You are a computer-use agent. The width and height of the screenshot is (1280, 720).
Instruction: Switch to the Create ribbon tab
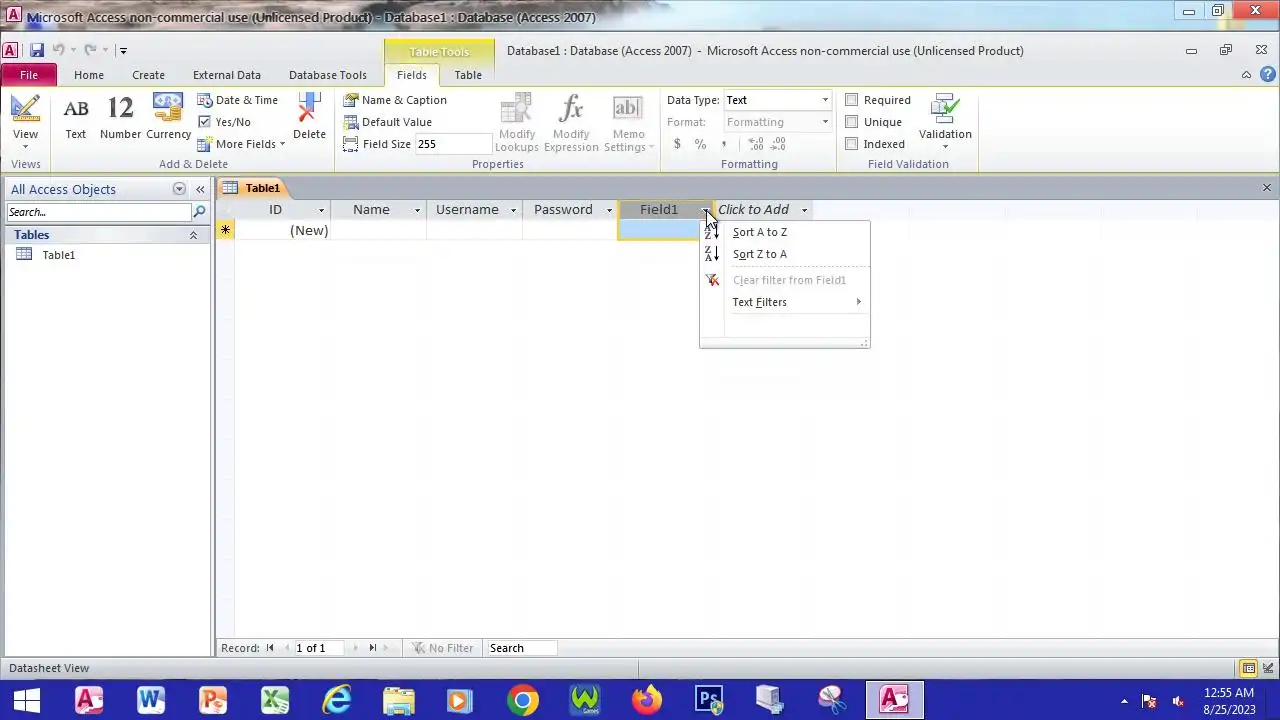coord(148,75)
